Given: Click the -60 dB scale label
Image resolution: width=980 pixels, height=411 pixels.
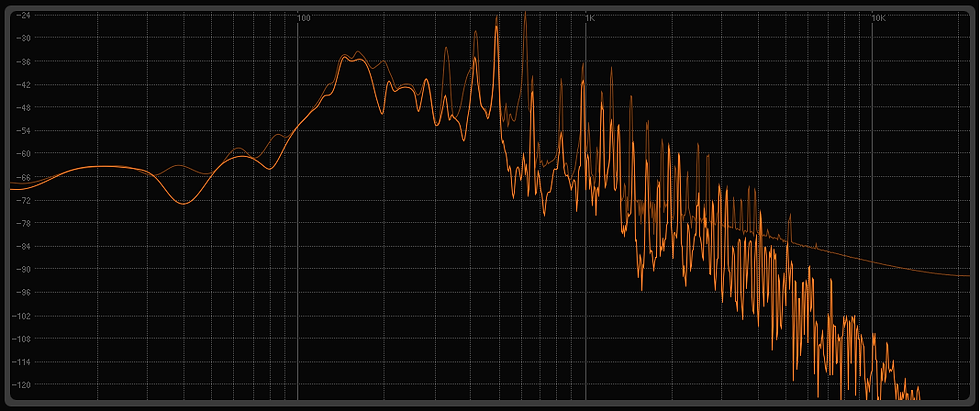Looking at the screenshot, I should tap(25, 153).
